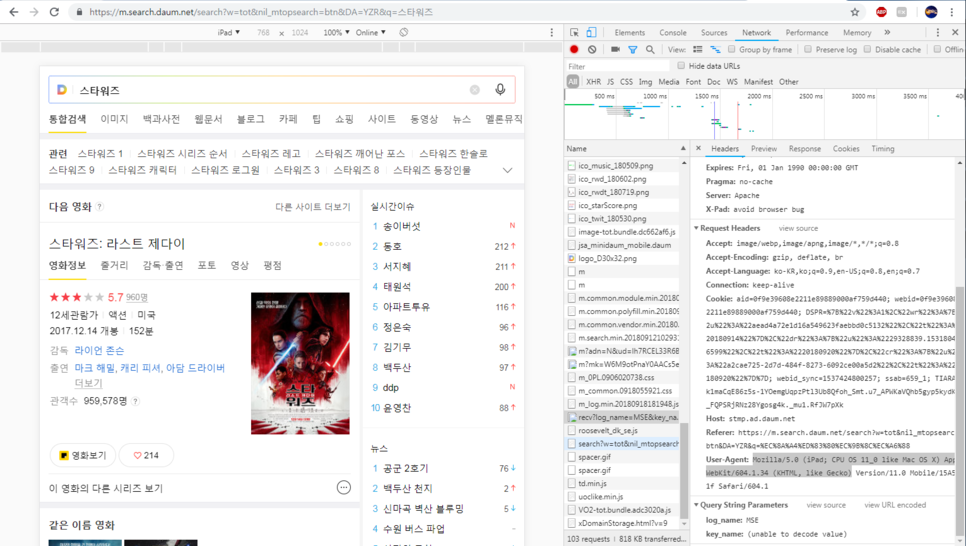
Task: Open the Console panel tab
Action: pos(673,33)
